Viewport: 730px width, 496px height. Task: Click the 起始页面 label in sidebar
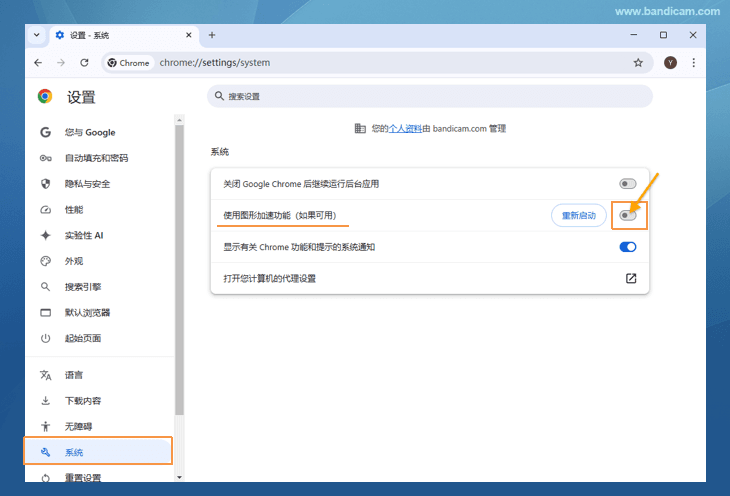click(x=83, y=338)
